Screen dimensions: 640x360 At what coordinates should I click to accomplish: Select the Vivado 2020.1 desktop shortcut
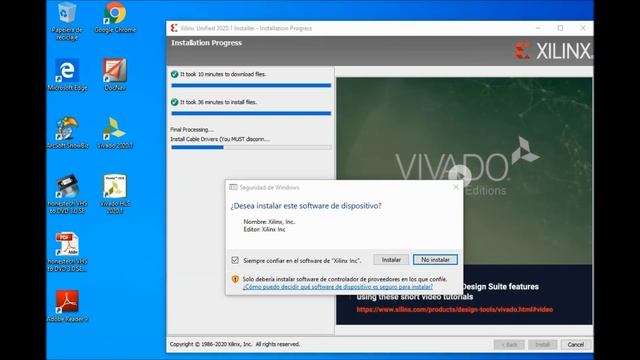pos(115,133)
